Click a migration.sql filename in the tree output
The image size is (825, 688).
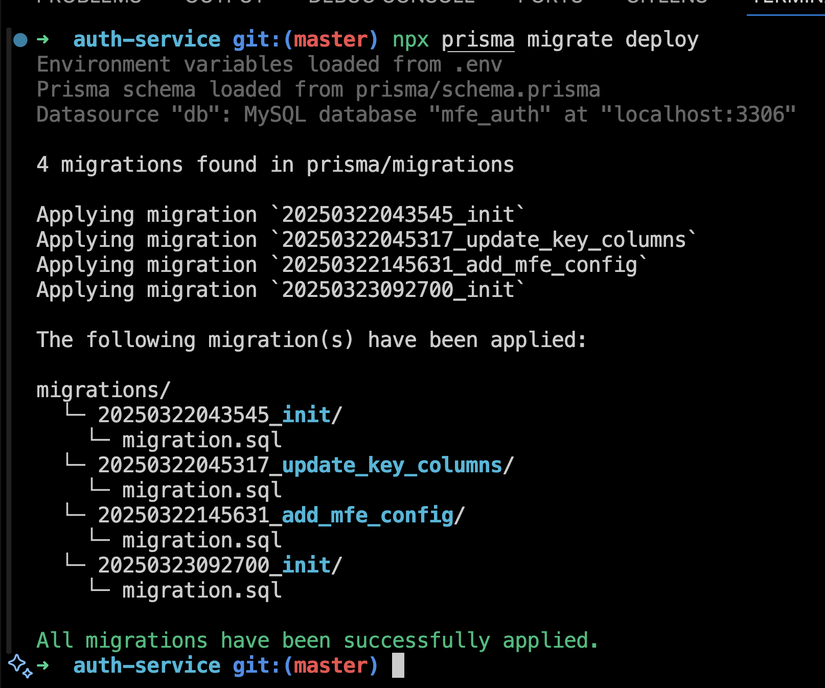200,439
